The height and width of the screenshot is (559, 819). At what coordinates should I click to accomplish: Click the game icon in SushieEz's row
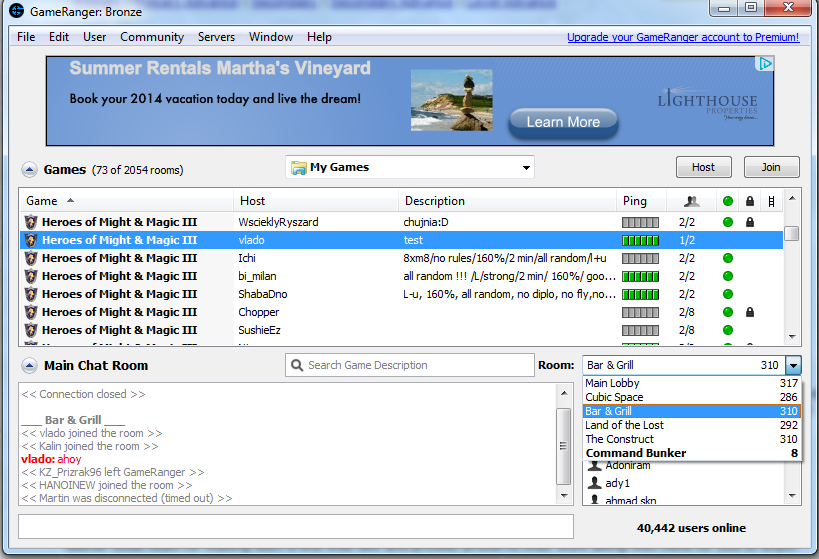31,330
